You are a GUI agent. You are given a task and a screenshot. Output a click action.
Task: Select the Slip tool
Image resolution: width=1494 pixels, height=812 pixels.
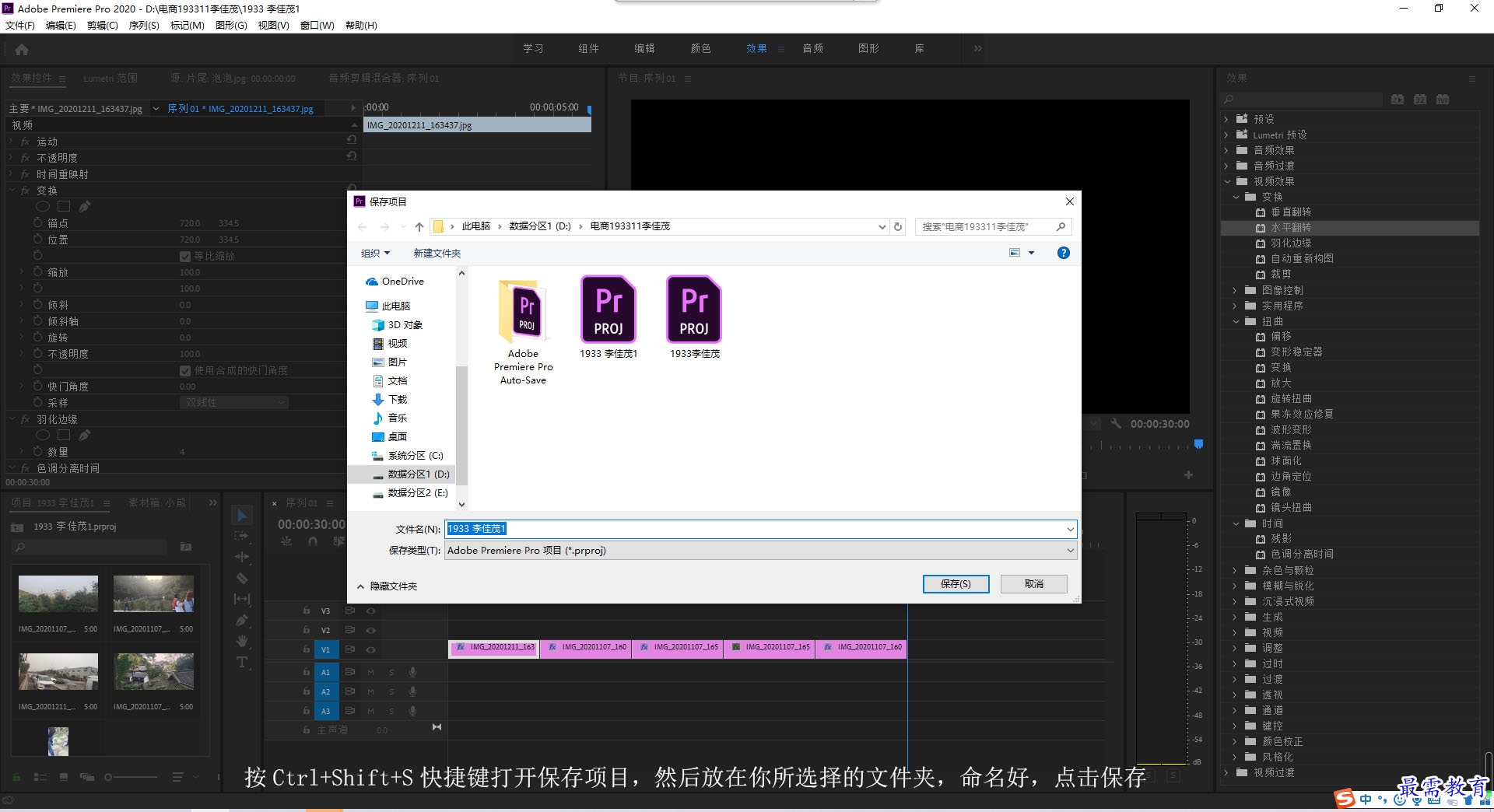242,599
